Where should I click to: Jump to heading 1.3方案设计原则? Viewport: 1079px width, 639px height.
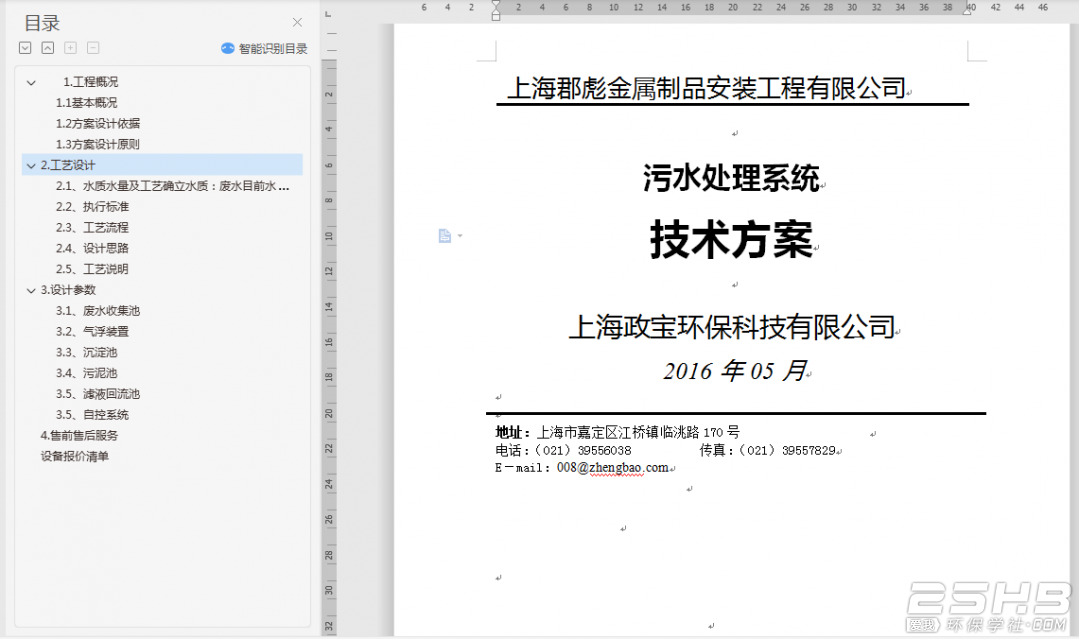pos(98,144)
